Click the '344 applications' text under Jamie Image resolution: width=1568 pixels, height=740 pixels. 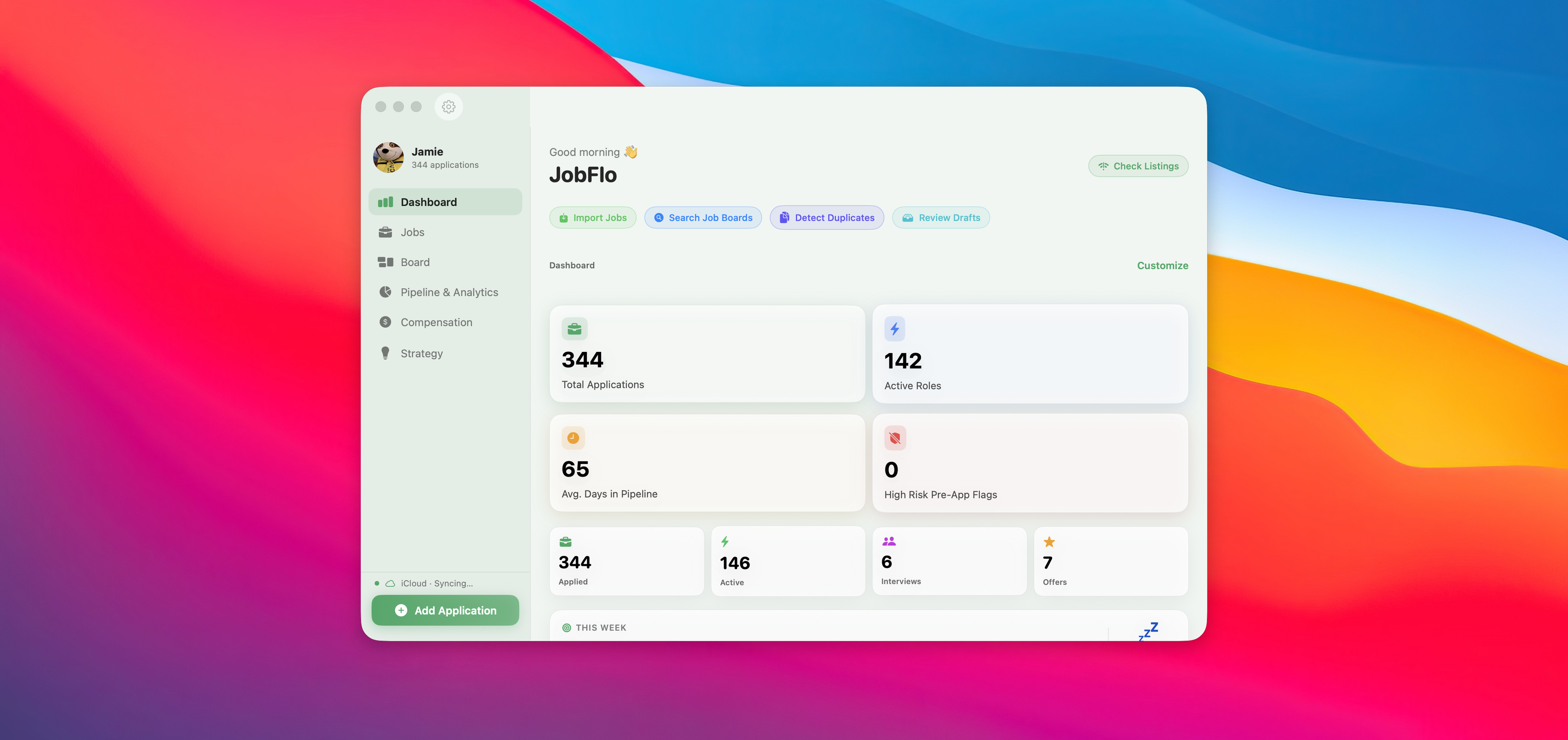click(445, 165)
